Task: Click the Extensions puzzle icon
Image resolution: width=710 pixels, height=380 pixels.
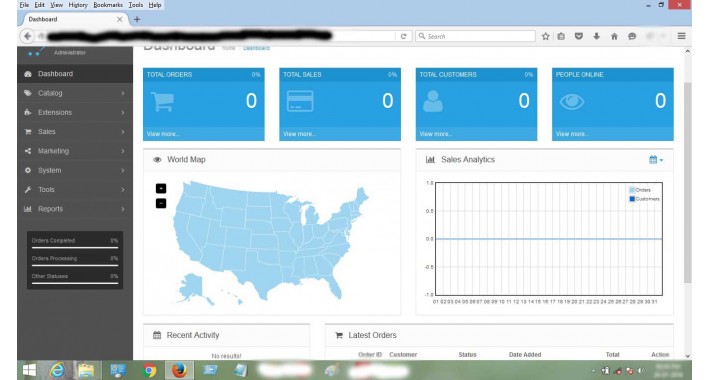Action: click(28, 112)
